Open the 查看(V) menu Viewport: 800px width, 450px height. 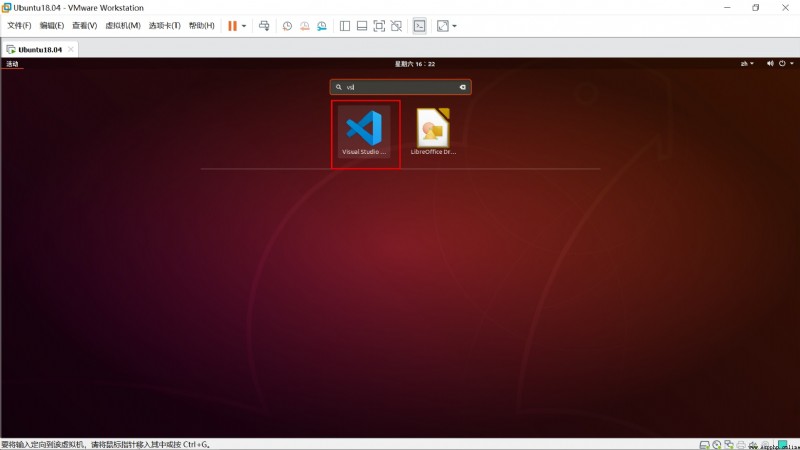[x=85, y=26]
